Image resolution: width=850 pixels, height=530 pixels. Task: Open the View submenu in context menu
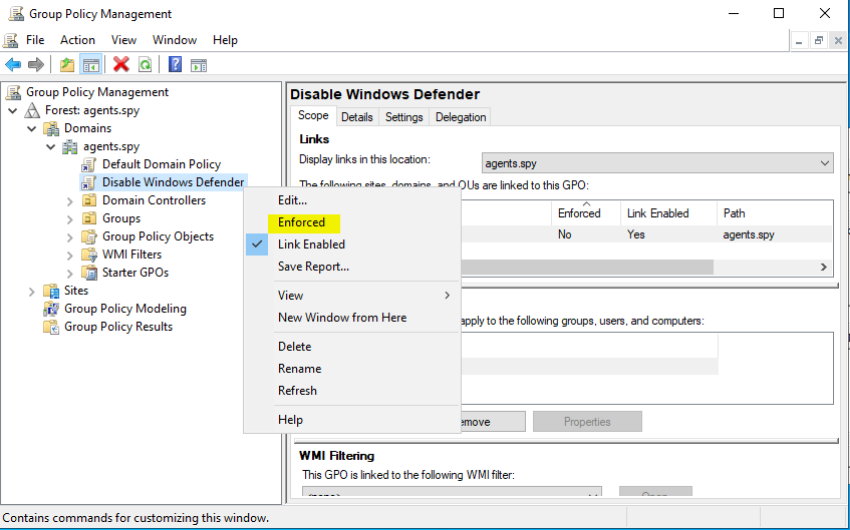click(x=290, y=295)
